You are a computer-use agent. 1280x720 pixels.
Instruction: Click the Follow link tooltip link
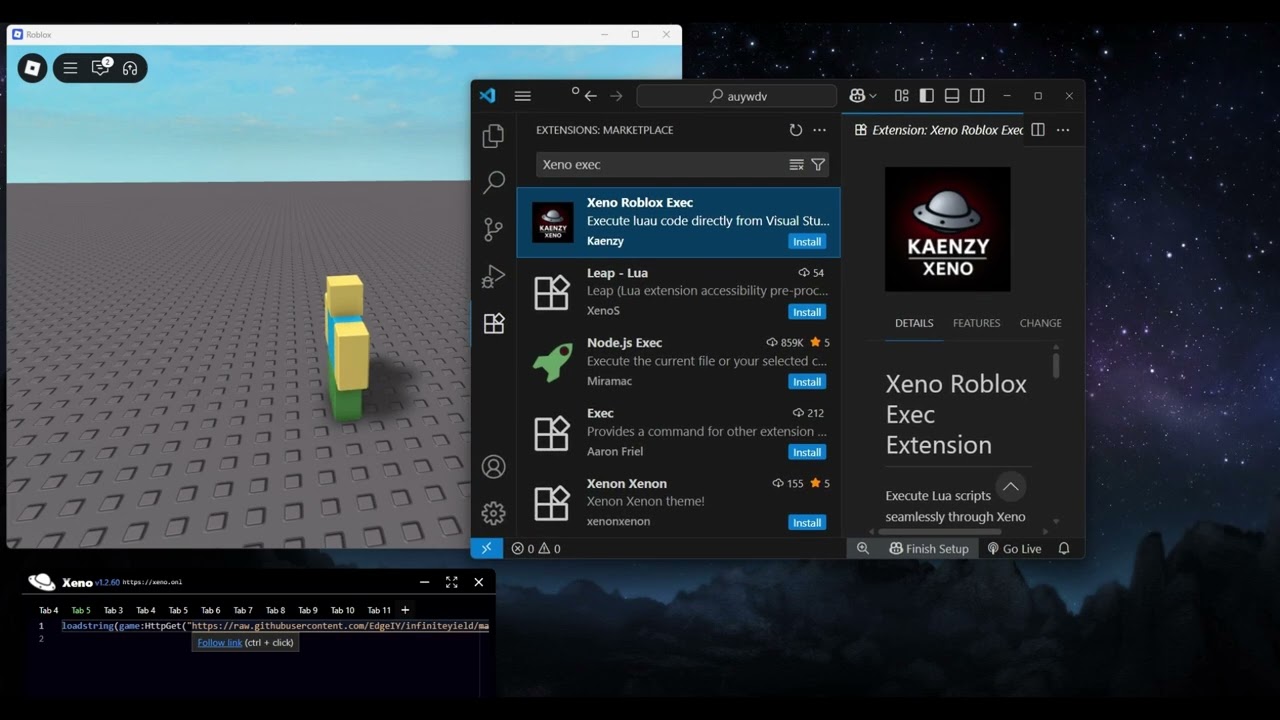coord(220,643)
